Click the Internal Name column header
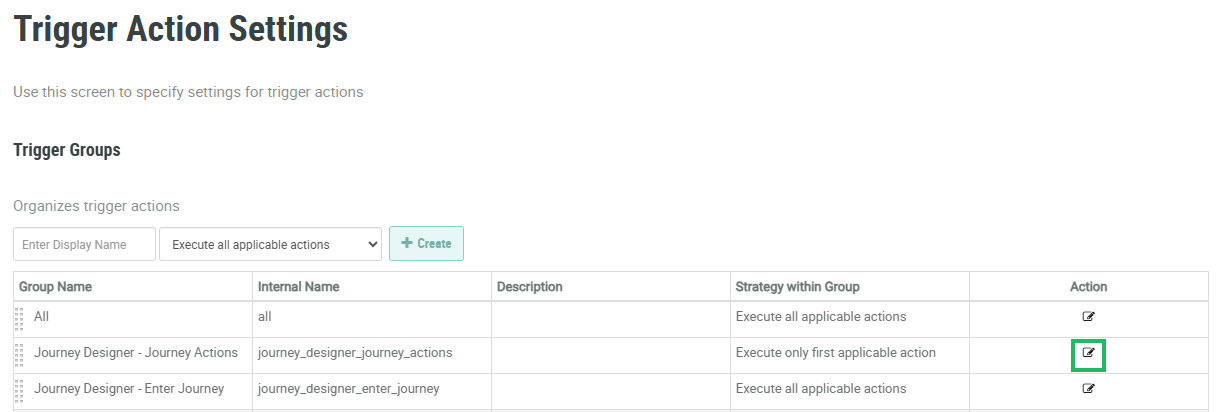 (298, 287)
